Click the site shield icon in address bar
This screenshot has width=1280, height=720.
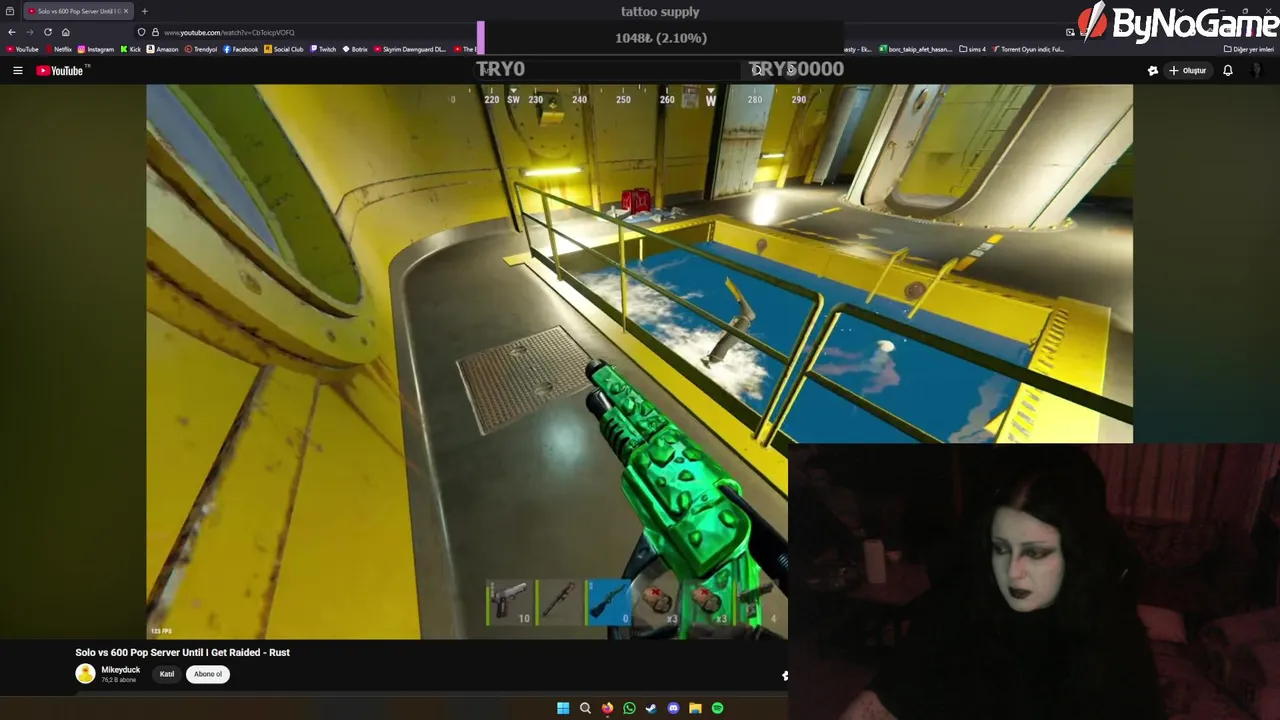click(141, 32)
